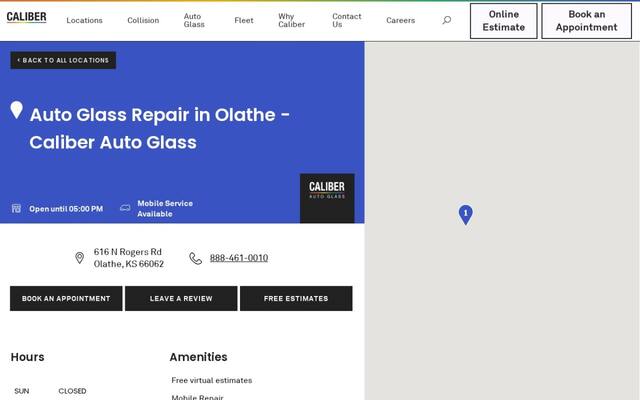Image resolution: width=640 pixels, height=400 pixels.
Task: Click the Online Estimate button
Action: click(x=504, y=21)
